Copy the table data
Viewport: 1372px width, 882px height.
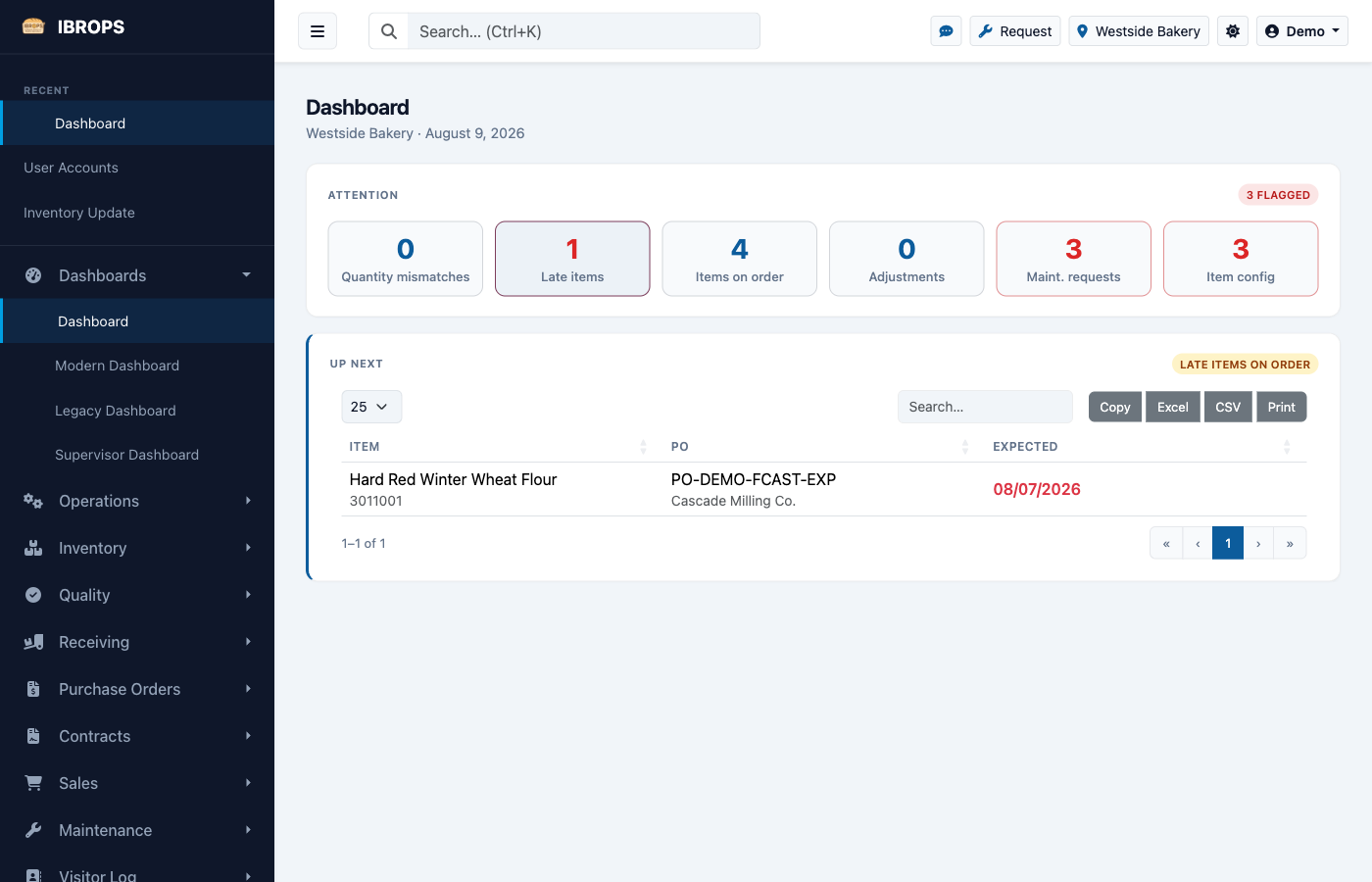(x=1115, y=407)
